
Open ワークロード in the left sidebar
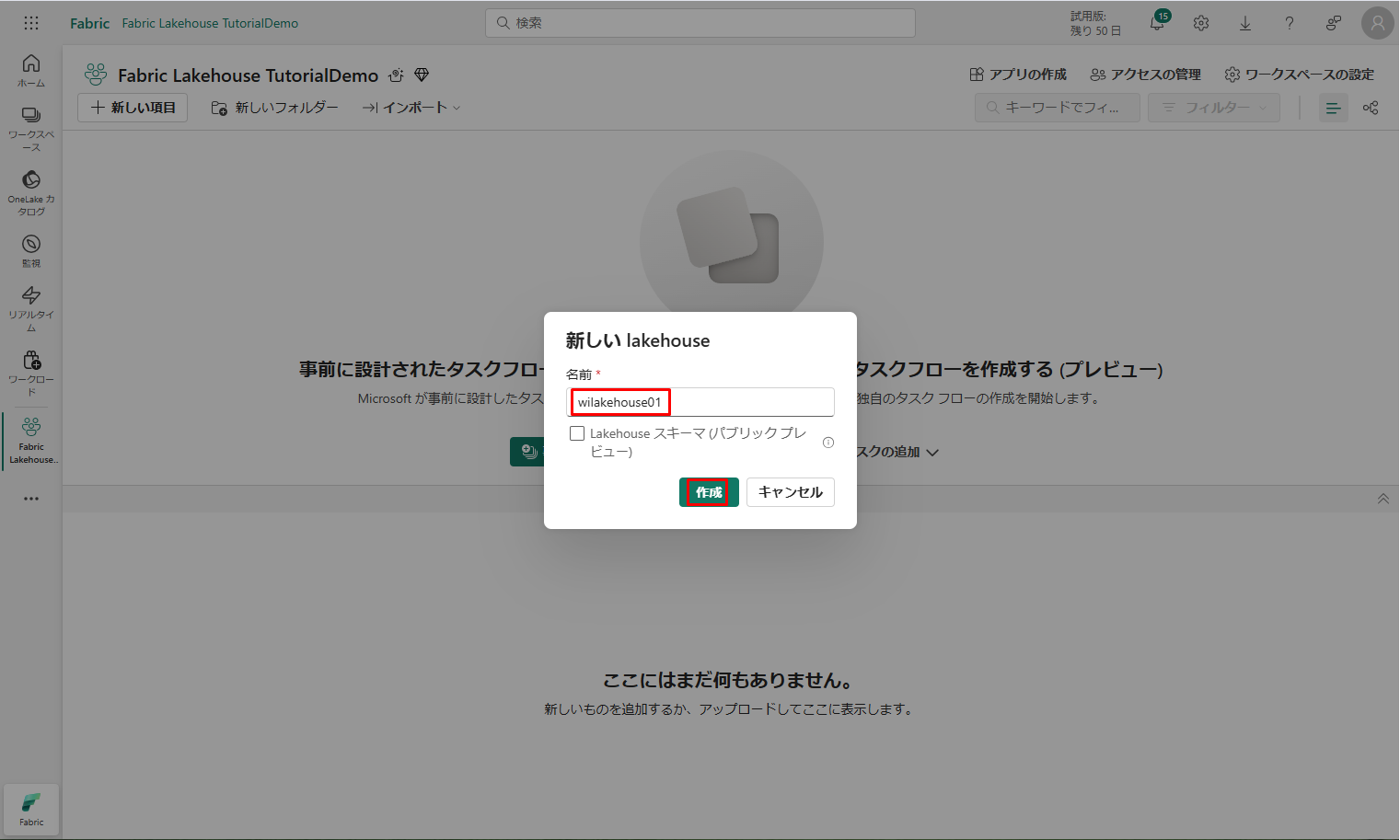(x=31, y=373)
